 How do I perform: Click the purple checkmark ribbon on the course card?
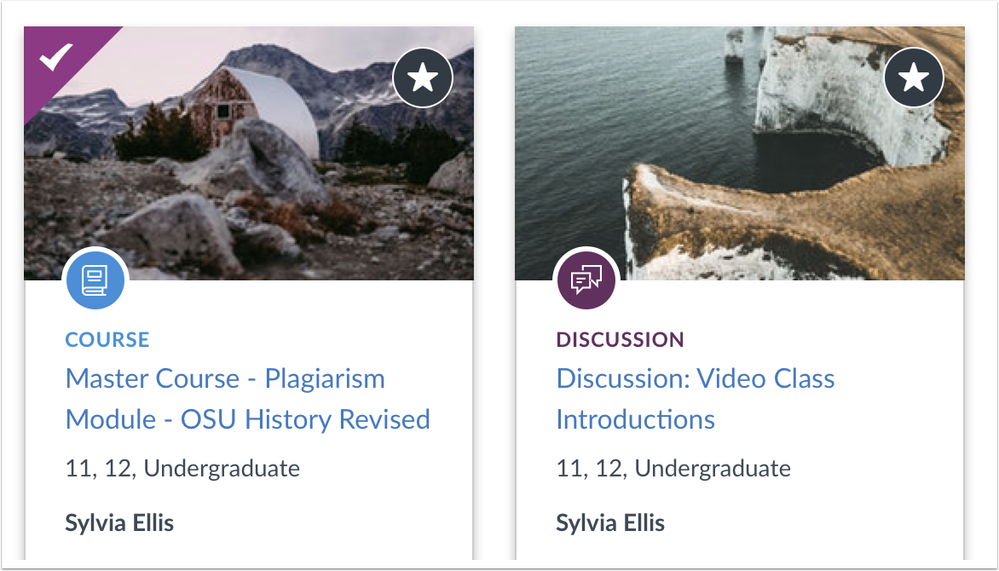(x=55, y=62)
